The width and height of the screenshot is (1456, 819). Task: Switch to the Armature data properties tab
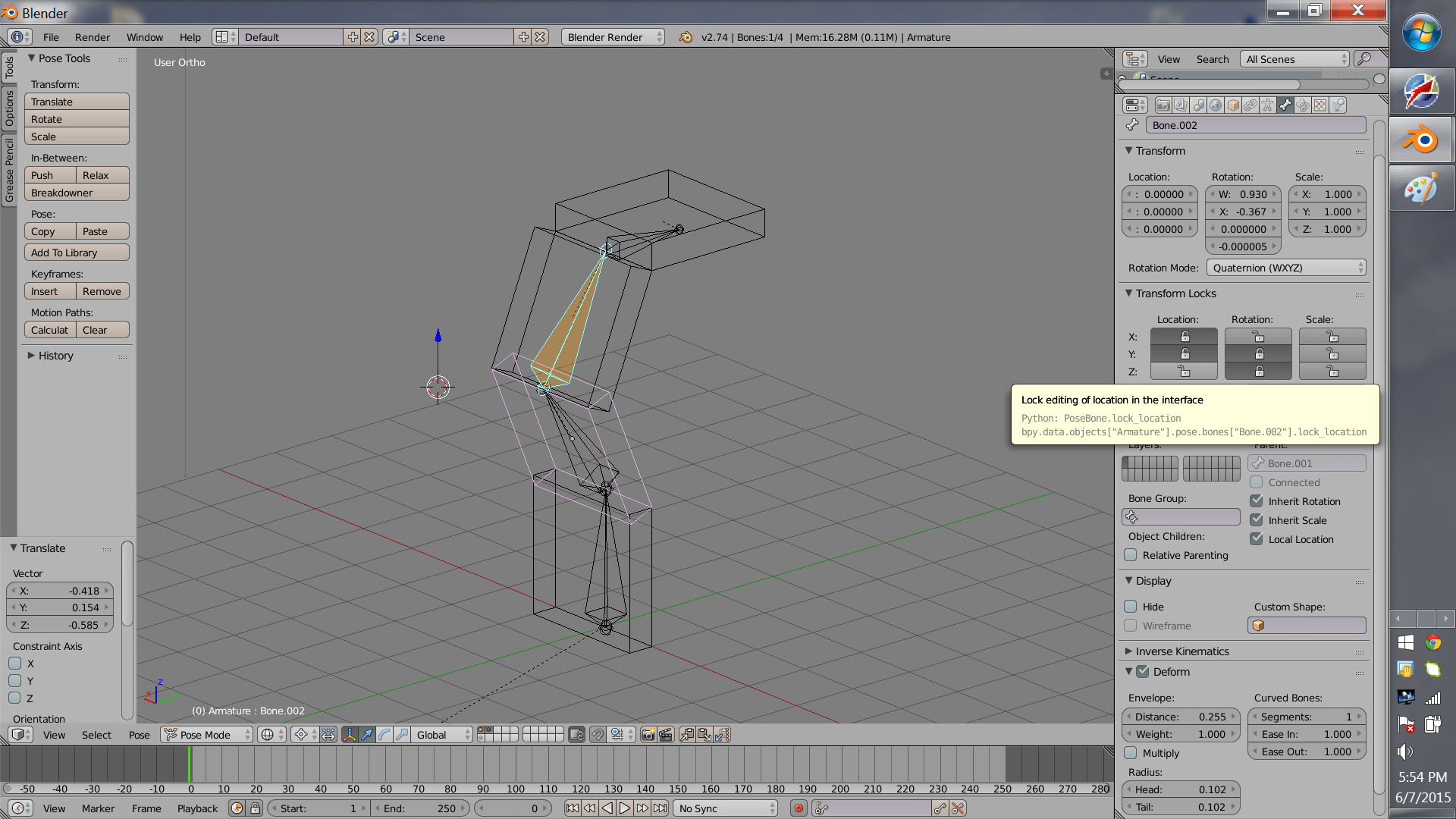(1266, 105)
